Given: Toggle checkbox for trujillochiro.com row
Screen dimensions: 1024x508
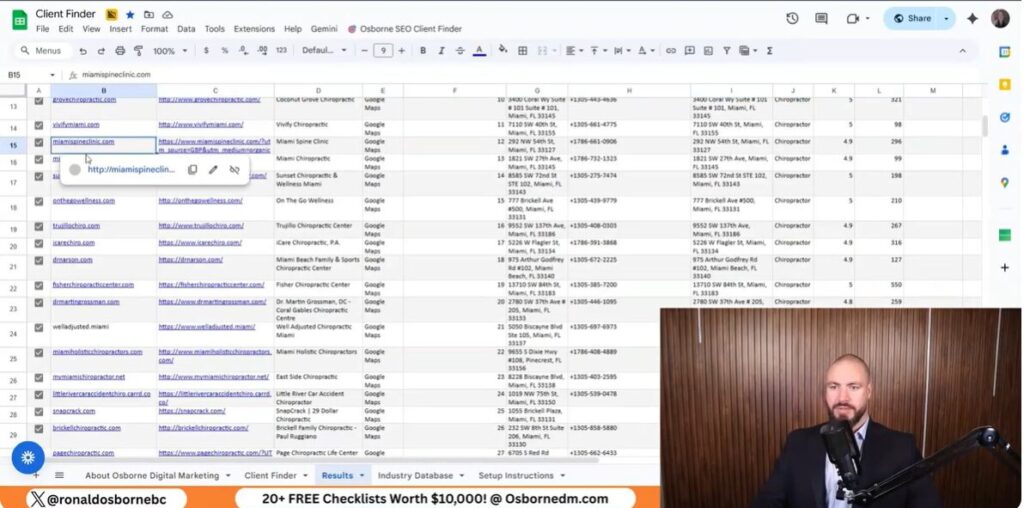Looking at the screenshot, I should (39, 226).
